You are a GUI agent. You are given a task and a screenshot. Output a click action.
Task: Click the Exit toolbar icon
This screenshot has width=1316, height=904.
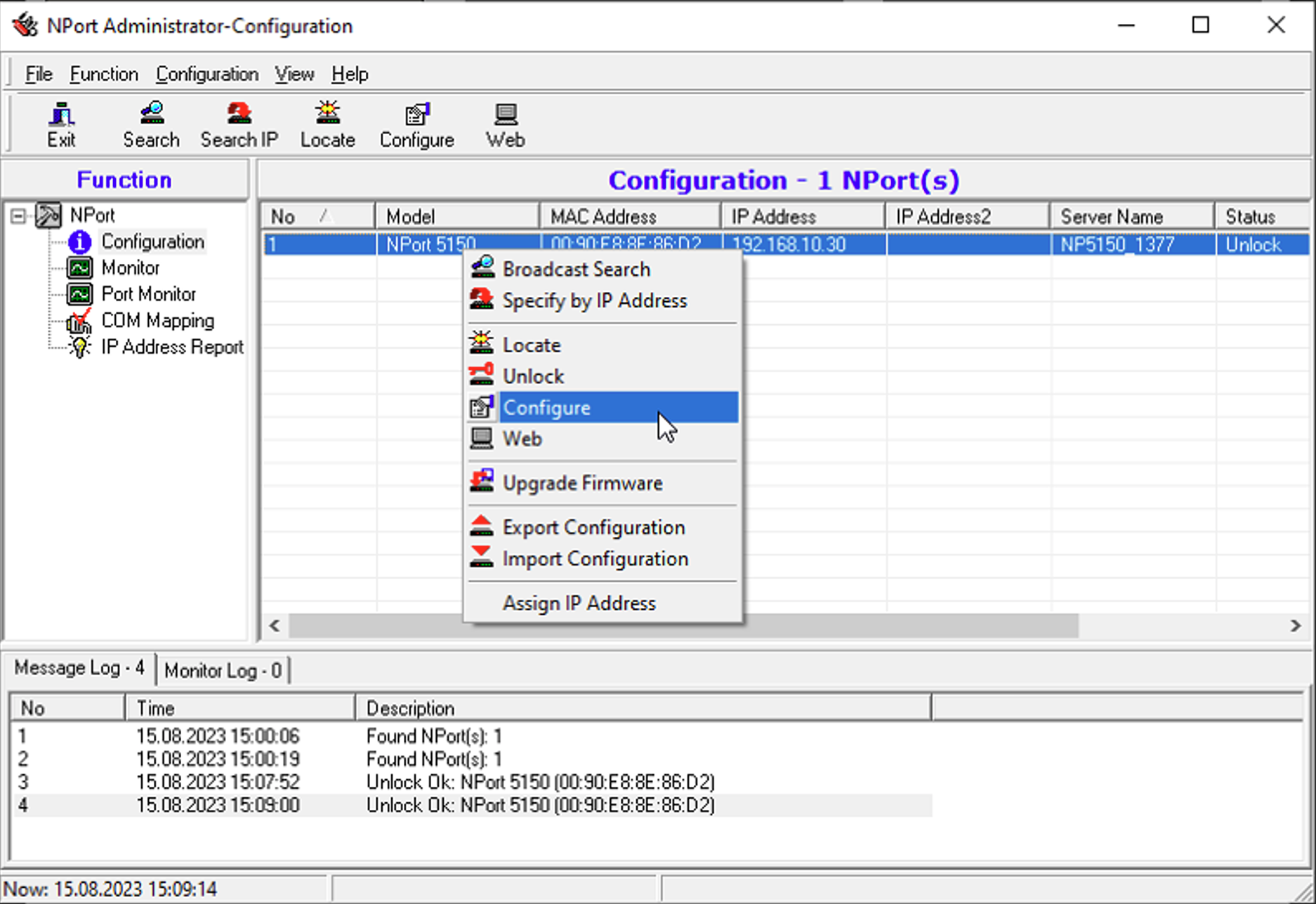coord(61,124)
